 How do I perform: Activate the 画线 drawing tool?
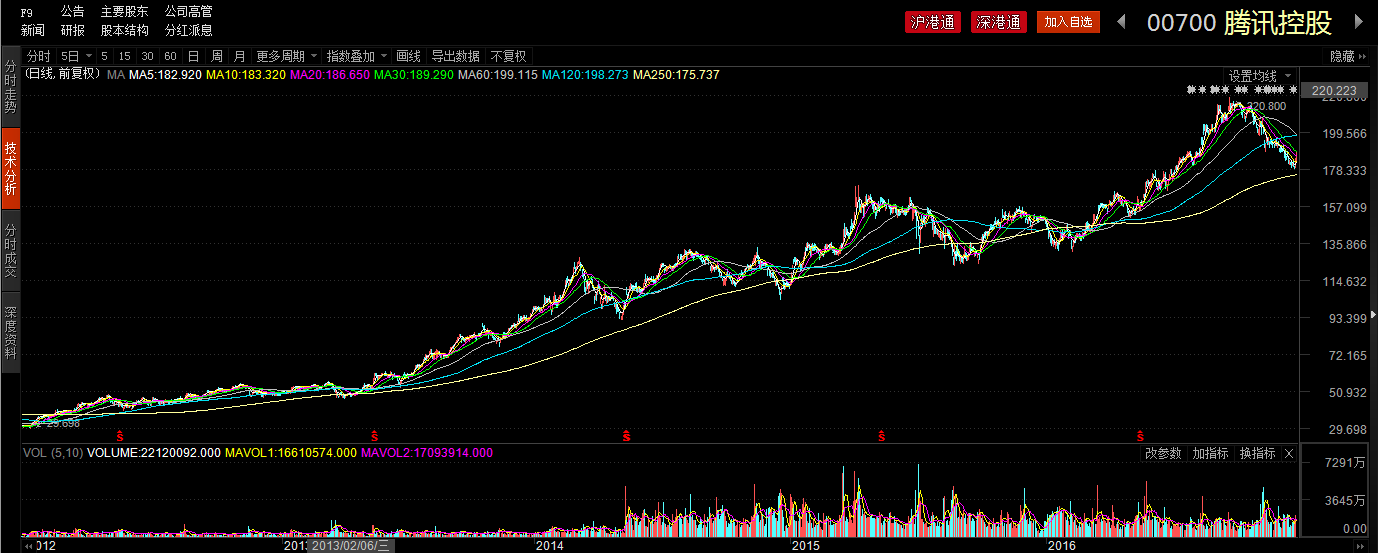click(408, 56)
